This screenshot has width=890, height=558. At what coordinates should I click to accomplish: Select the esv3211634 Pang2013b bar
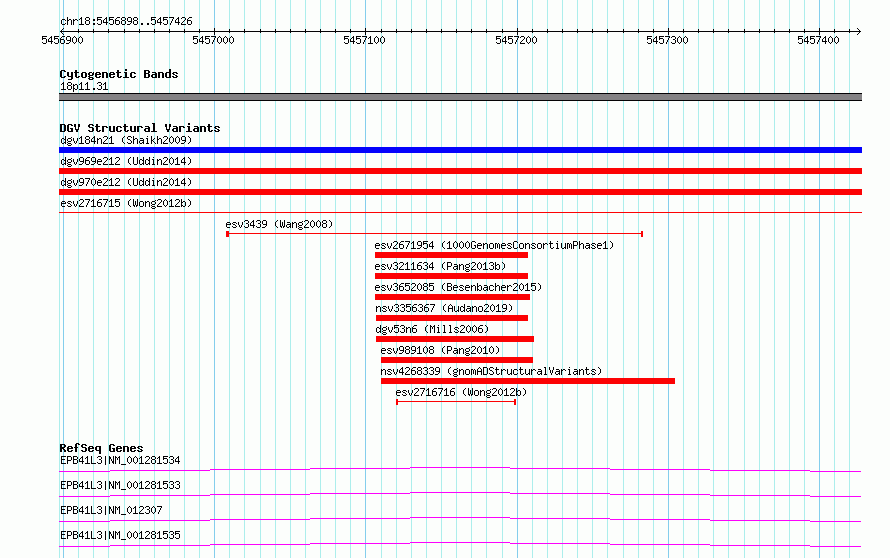[x=451, y=276]
